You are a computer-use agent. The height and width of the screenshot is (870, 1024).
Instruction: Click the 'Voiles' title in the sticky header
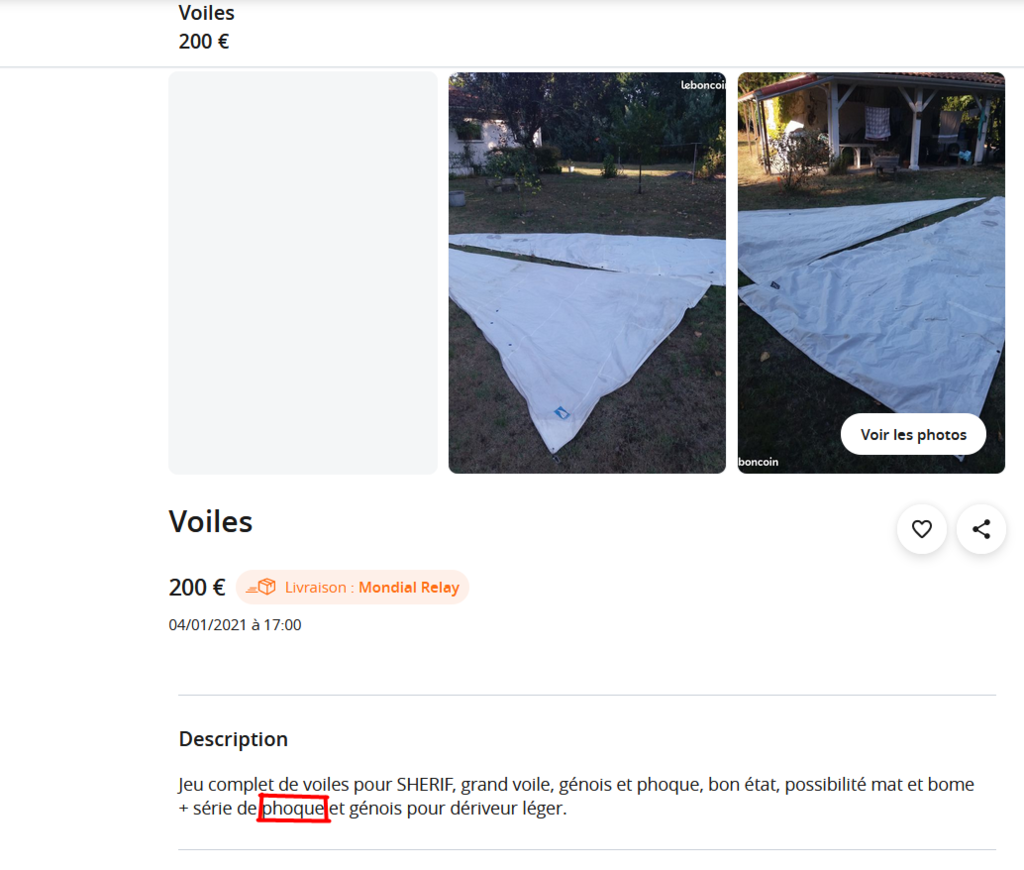coord(206,12)
